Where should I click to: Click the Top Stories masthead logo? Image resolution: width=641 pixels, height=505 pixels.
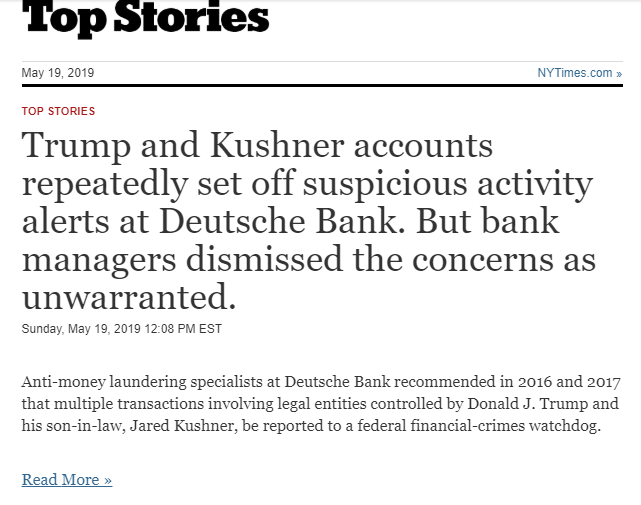point(146,18)
